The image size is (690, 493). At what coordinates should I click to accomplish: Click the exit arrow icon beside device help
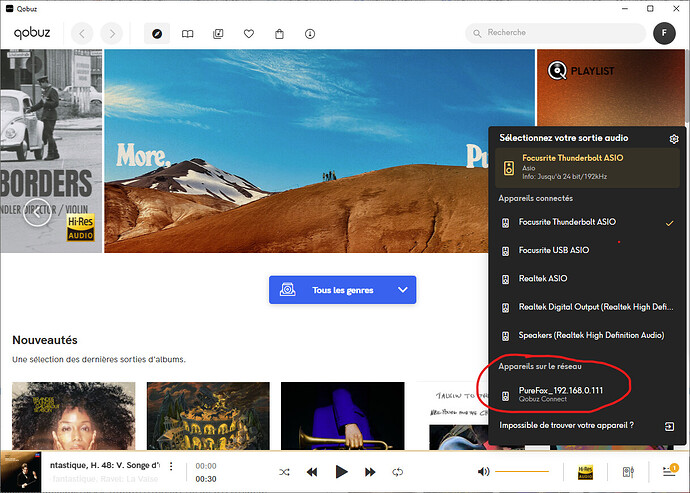pos(669,426)
